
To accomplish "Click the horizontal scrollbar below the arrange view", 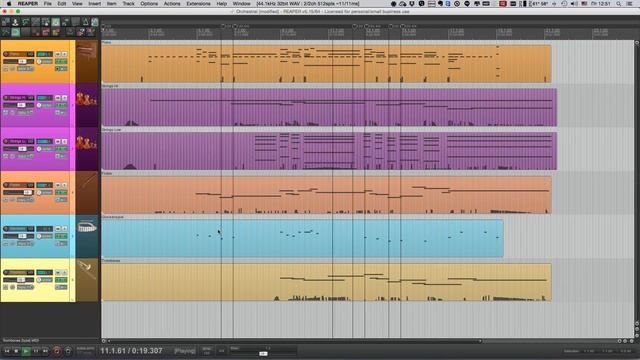I will [x=294, y=341].
